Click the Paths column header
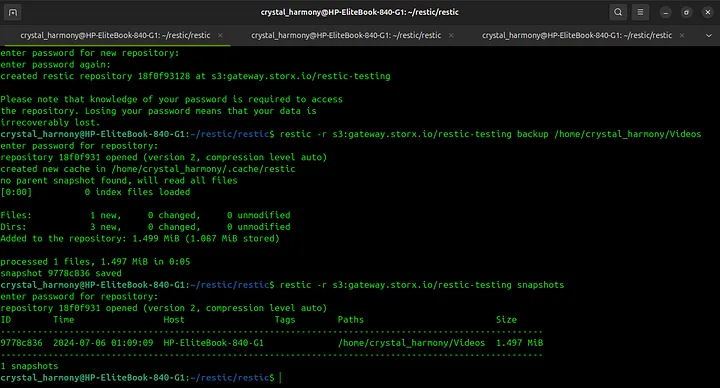This screenshot has width=720, height=388. point(351,320)
